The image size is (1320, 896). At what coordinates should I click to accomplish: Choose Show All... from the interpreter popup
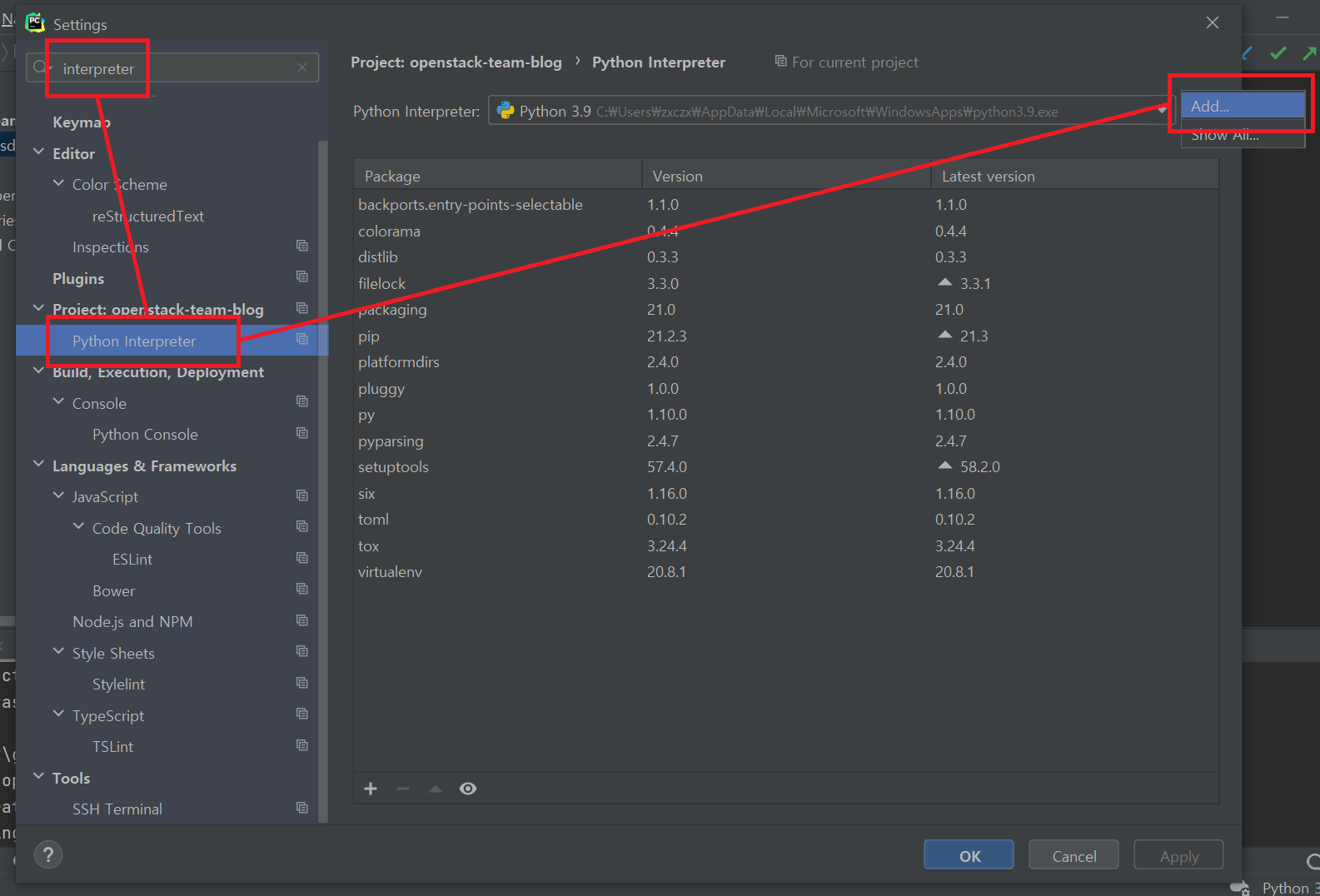pyautogui.click(x=1243, y=134)
